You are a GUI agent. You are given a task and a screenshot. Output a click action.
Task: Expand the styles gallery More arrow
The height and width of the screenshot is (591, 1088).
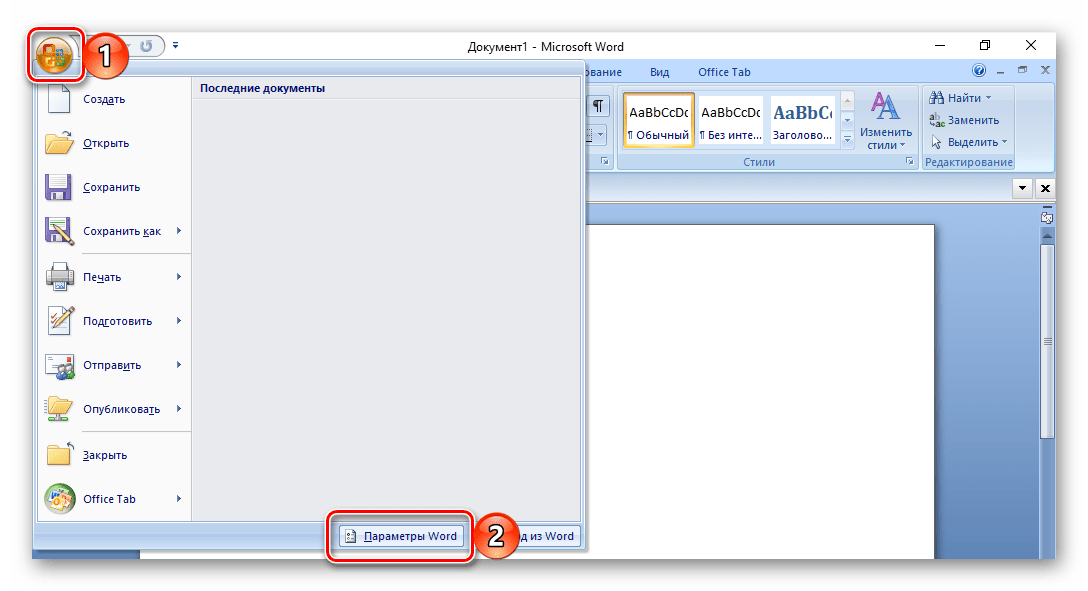coord(847,139)
